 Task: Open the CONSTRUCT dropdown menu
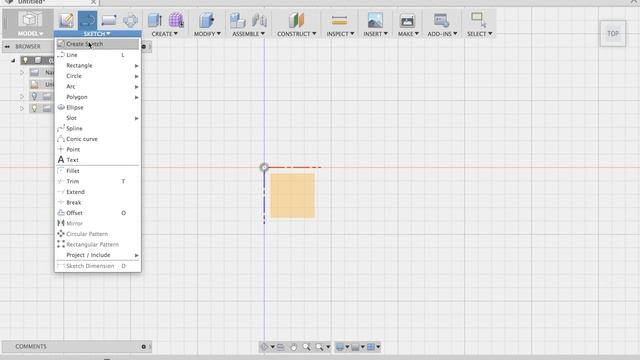(297, 34)
